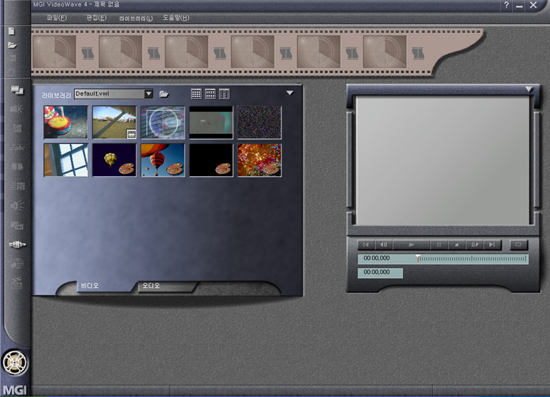Click the upper 00:00.000 timecode field

377,258
